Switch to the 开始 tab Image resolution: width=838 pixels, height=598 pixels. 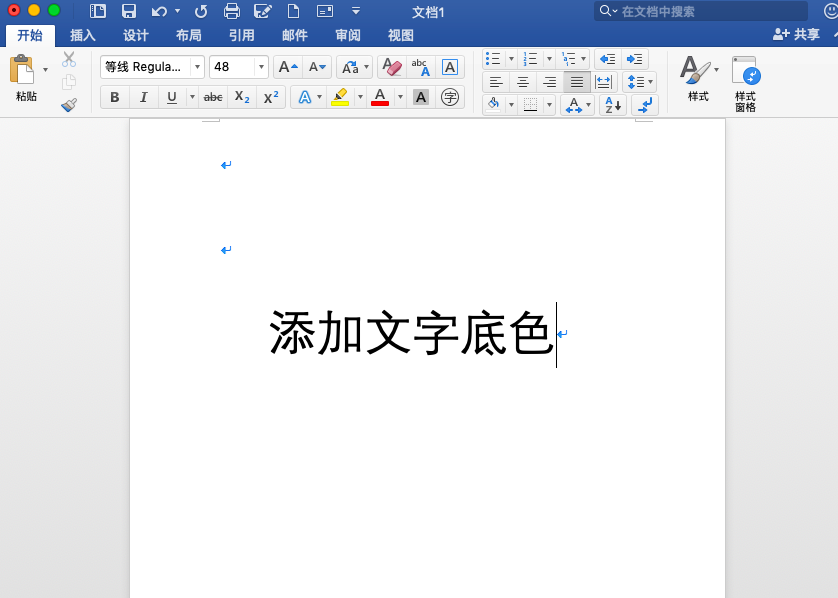point(30,35)
